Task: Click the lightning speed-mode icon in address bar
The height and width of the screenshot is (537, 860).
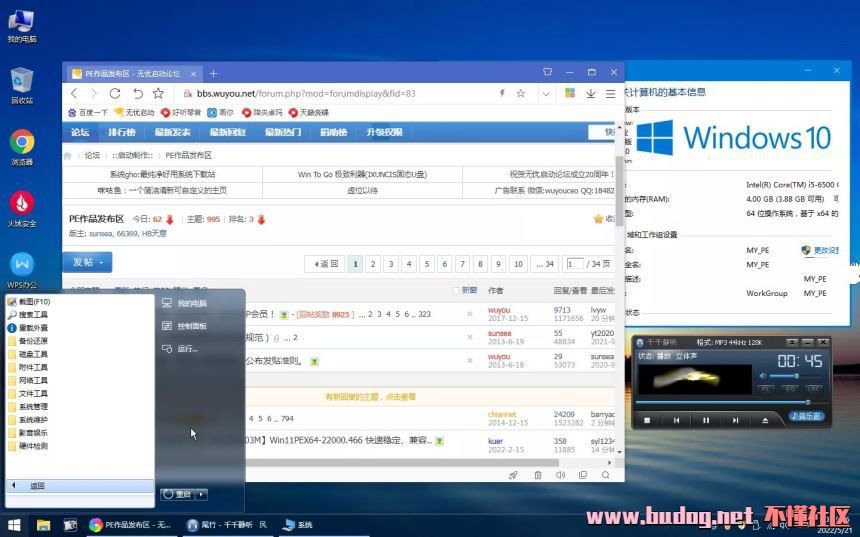Action: (502, 93)
